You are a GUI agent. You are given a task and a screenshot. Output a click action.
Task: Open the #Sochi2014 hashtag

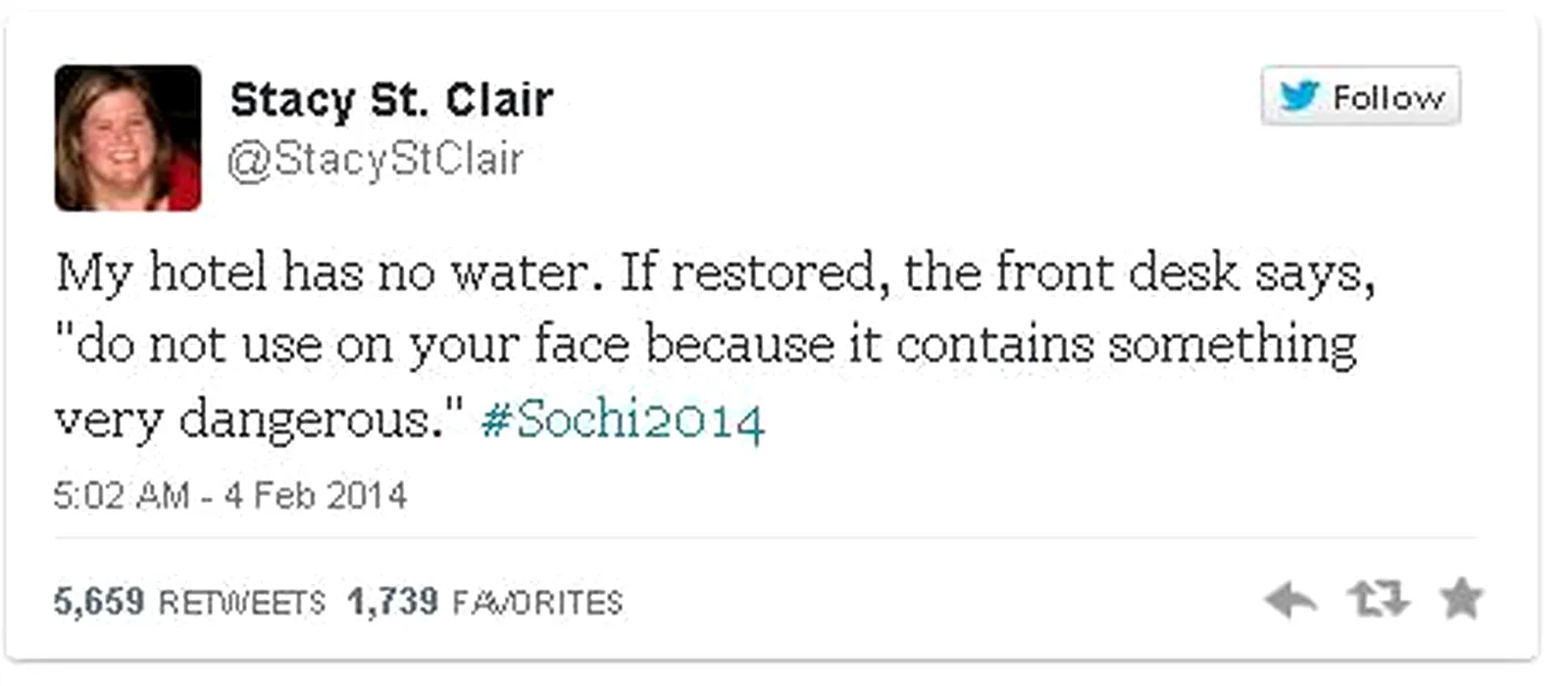(x=622, y=420)
